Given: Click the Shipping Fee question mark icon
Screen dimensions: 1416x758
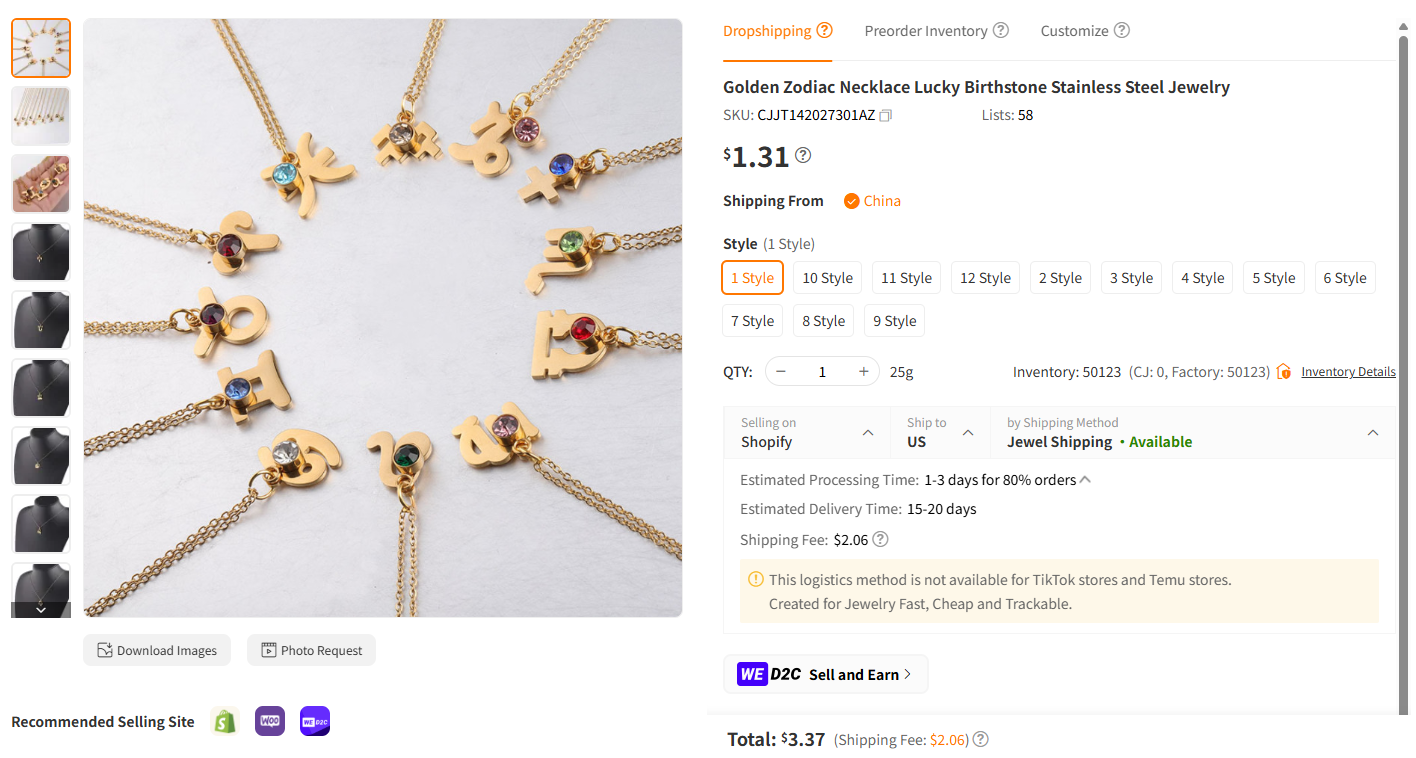Looking at the screenshot, I should [880, 539].
